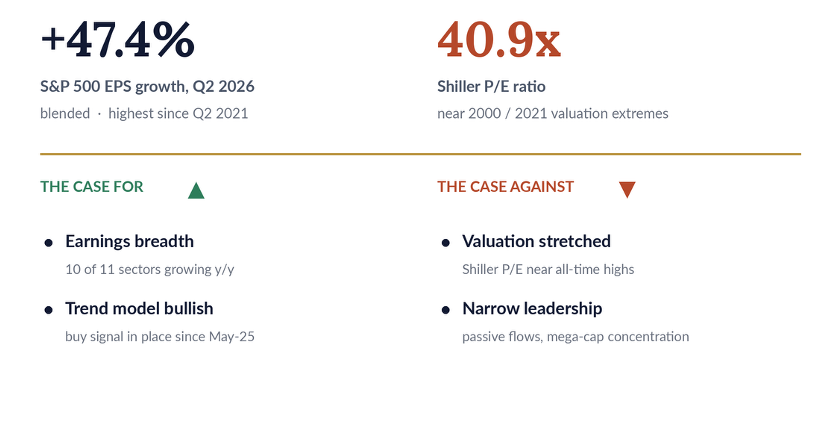Click the green up triangle icon

click(x=196, y=190)
